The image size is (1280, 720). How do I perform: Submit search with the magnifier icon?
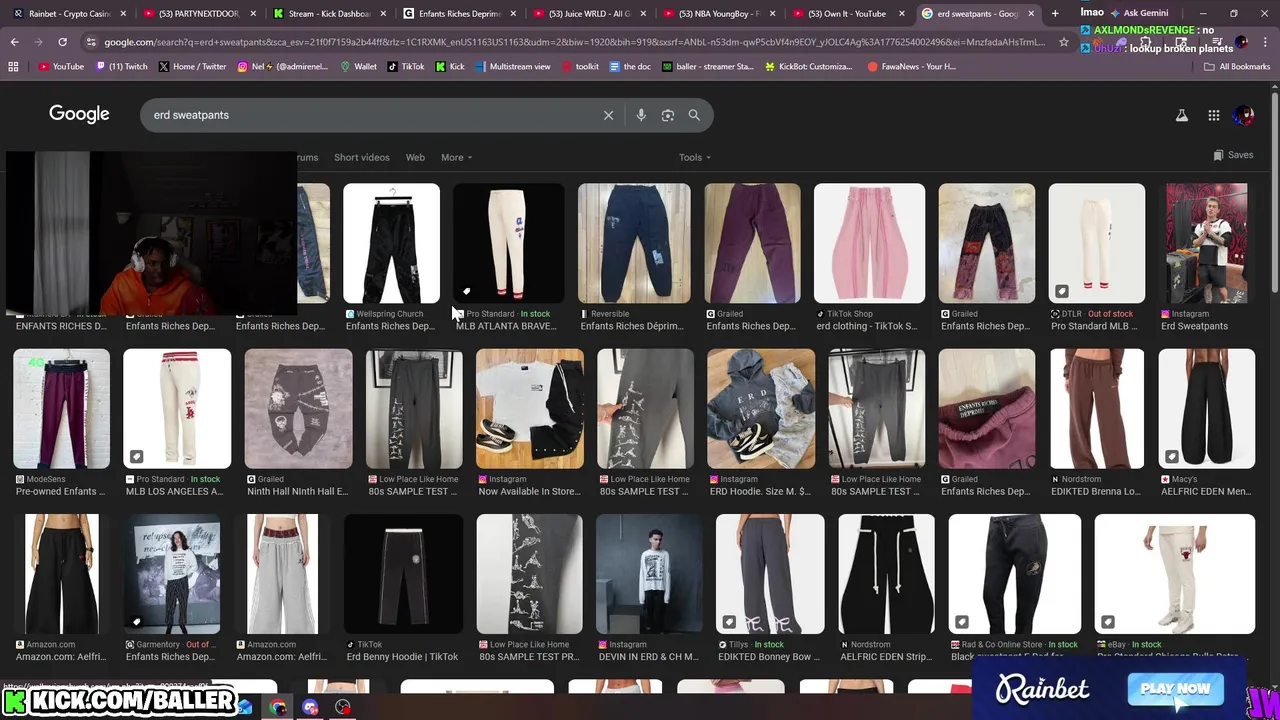tap(694, 115)
